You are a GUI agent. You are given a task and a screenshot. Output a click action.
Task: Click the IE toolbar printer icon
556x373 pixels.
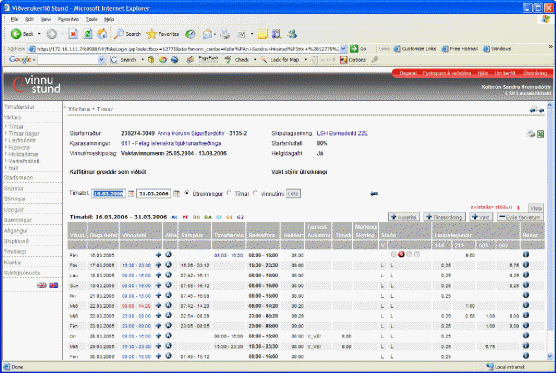coord(225,34)
